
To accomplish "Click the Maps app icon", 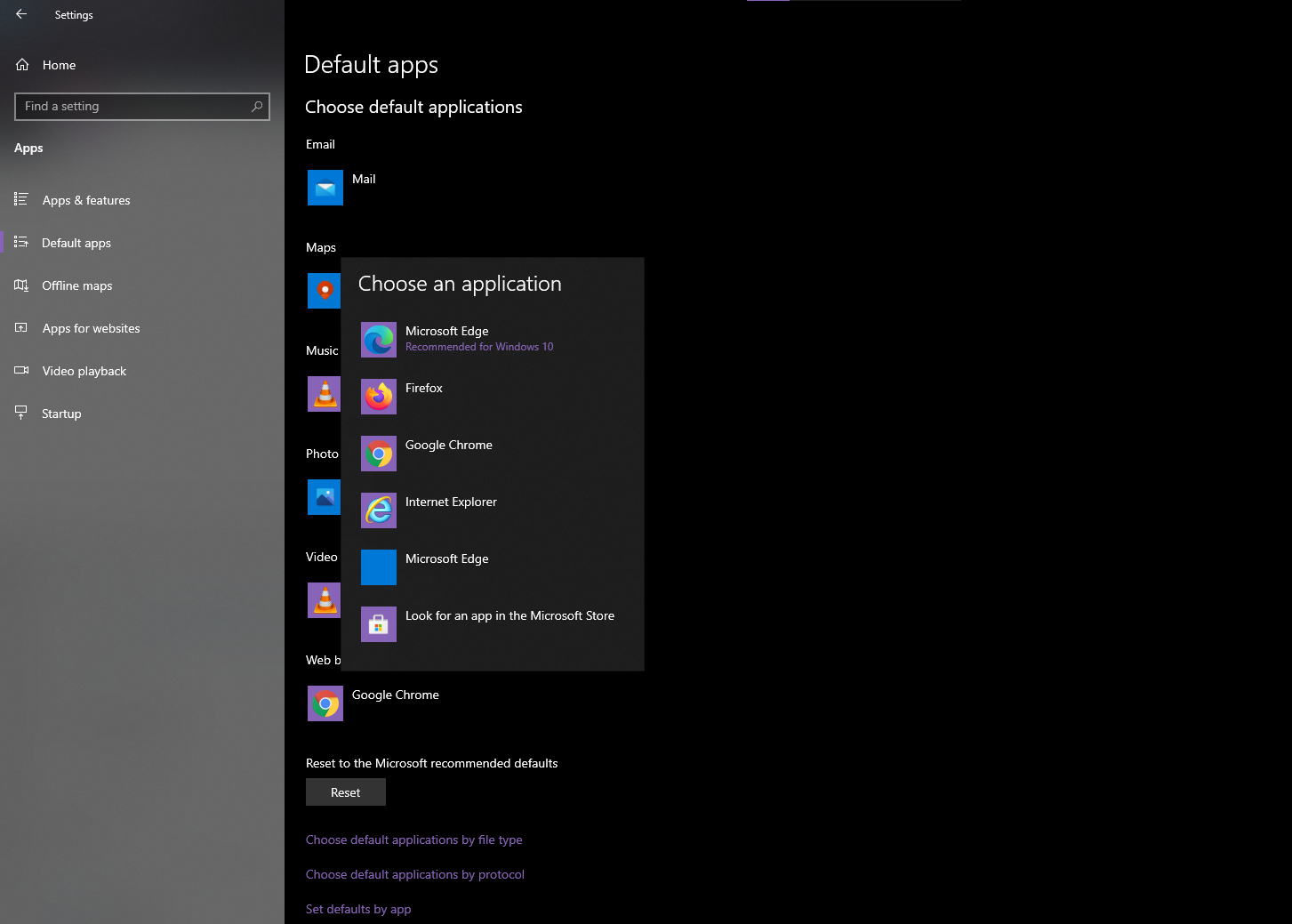I will coord(325,291).
